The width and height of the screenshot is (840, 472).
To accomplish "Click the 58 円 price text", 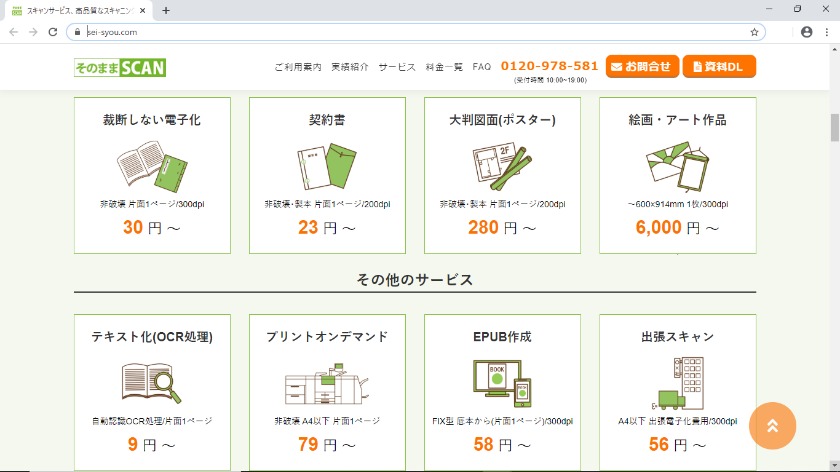I will [502, 445].
